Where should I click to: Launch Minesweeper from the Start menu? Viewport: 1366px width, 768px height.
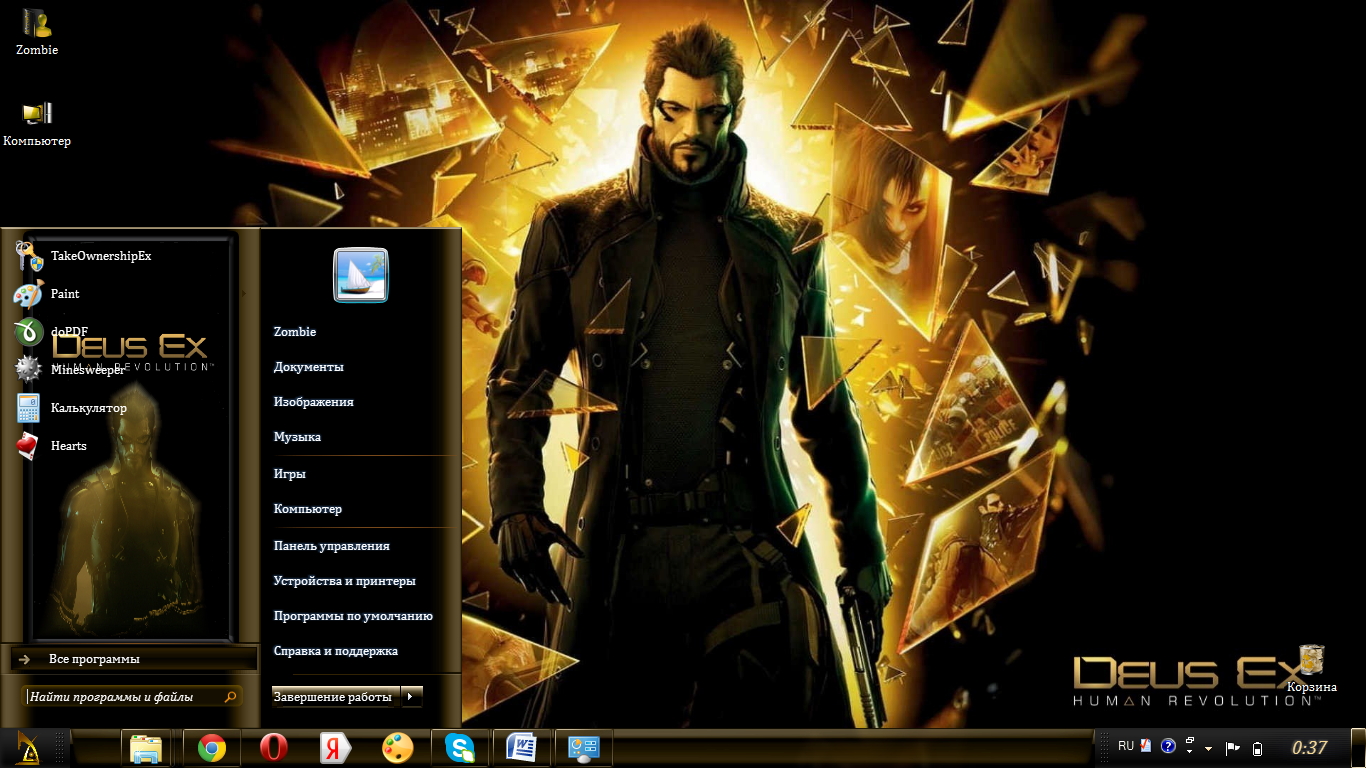point(124,370)
